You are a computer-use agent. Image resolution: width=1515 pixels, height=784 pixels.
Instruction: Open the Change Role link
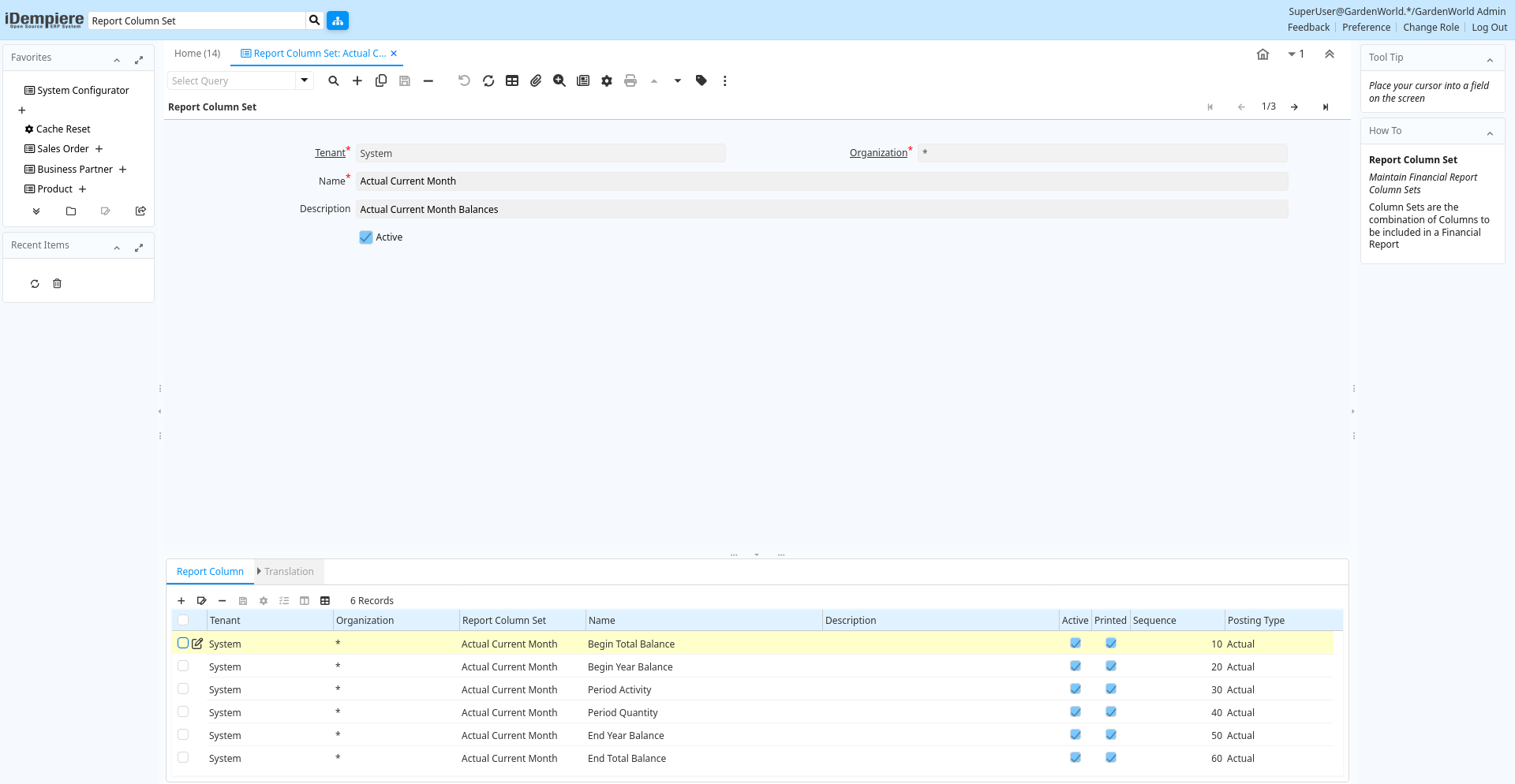click(x=1431, y=28)
